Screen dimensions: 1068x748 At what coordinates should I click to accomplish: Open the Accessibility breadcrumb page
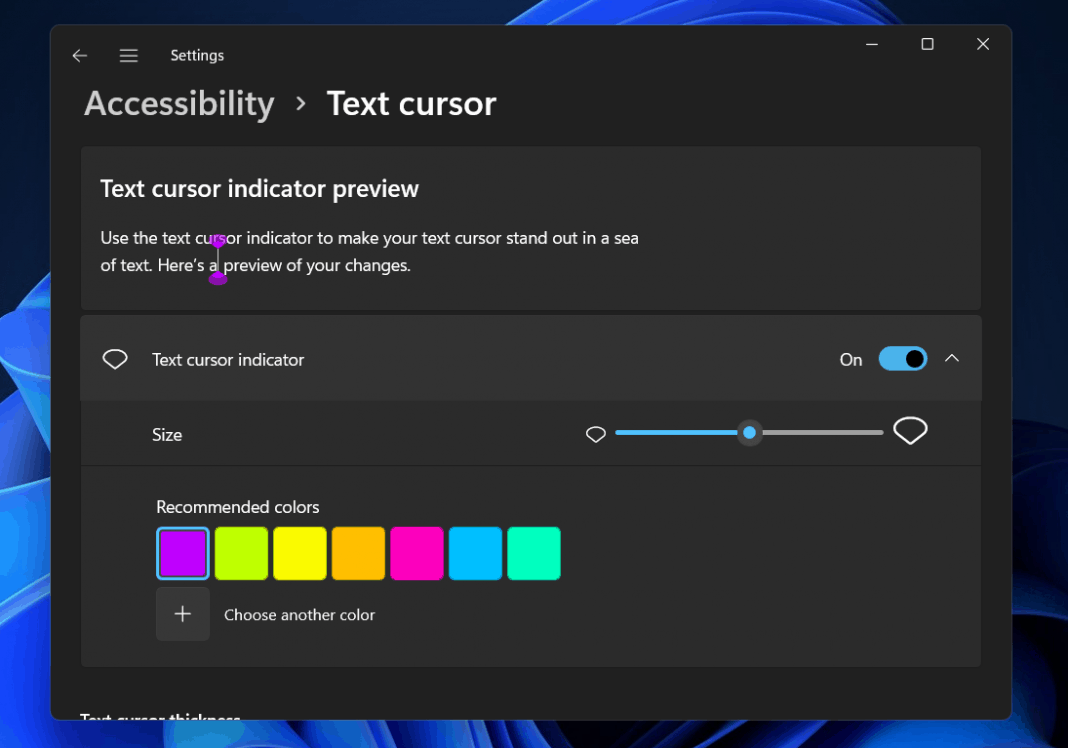point(179,103)
